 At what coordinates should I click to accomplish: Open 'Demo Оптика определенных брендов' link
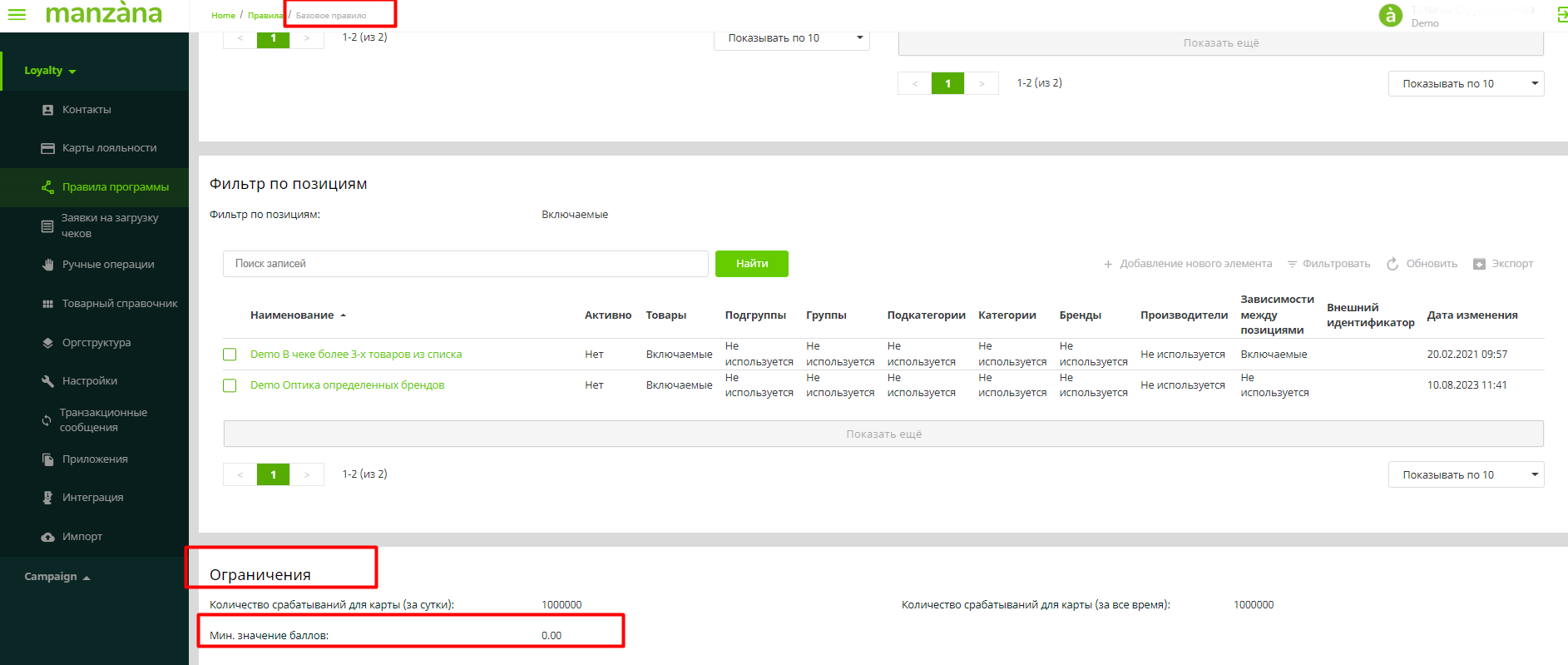pos(347,385)
